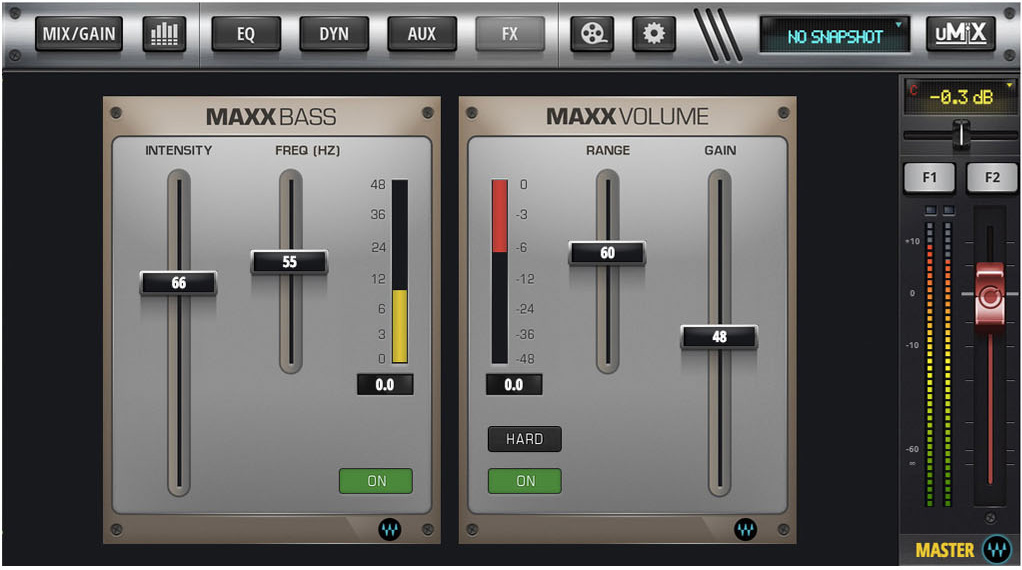
Task: Click the MaxxVolume 0.0 meter value field
Action: pyautogui.click(x=514, y=384)
